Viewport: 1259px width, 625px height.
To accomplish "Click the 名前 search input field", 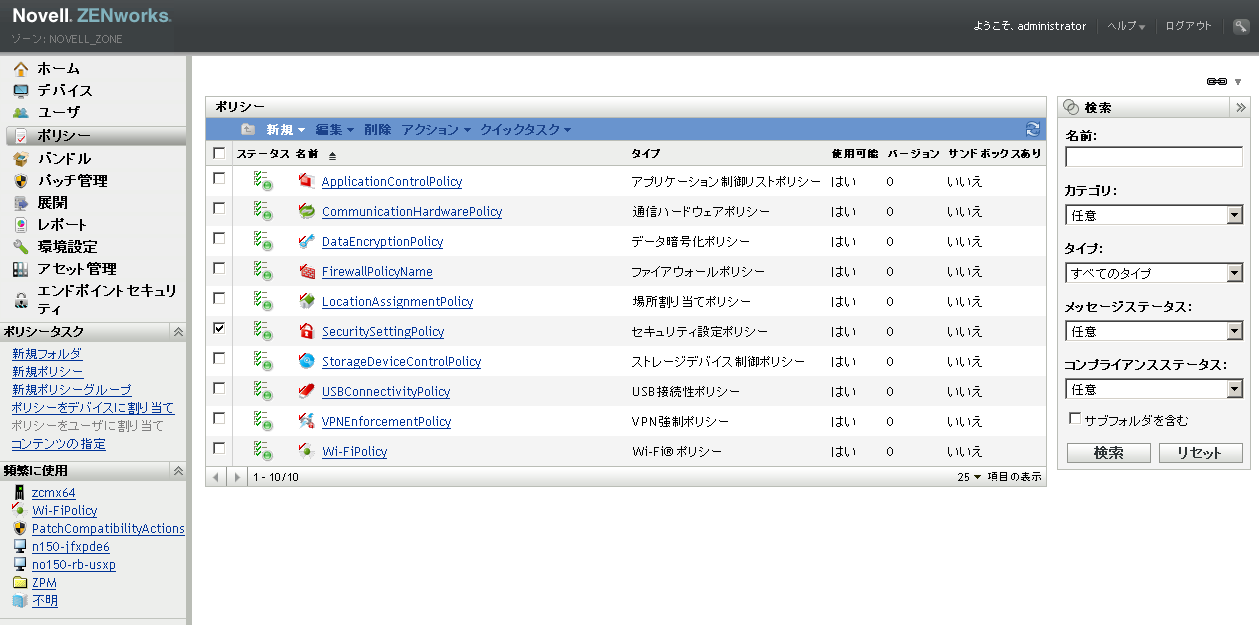I will (x=1154, y=157).
